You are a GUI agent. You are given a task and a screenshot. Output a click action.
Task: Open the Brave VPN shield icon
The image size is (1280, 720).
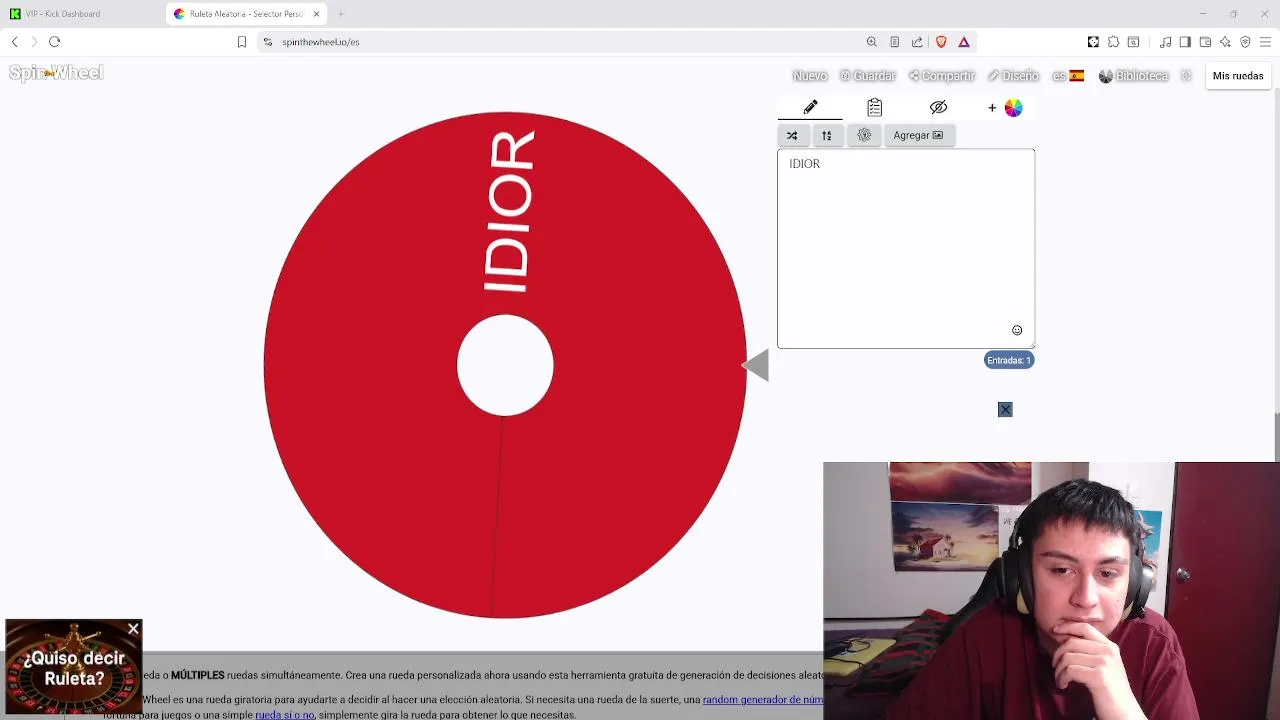1246,42
